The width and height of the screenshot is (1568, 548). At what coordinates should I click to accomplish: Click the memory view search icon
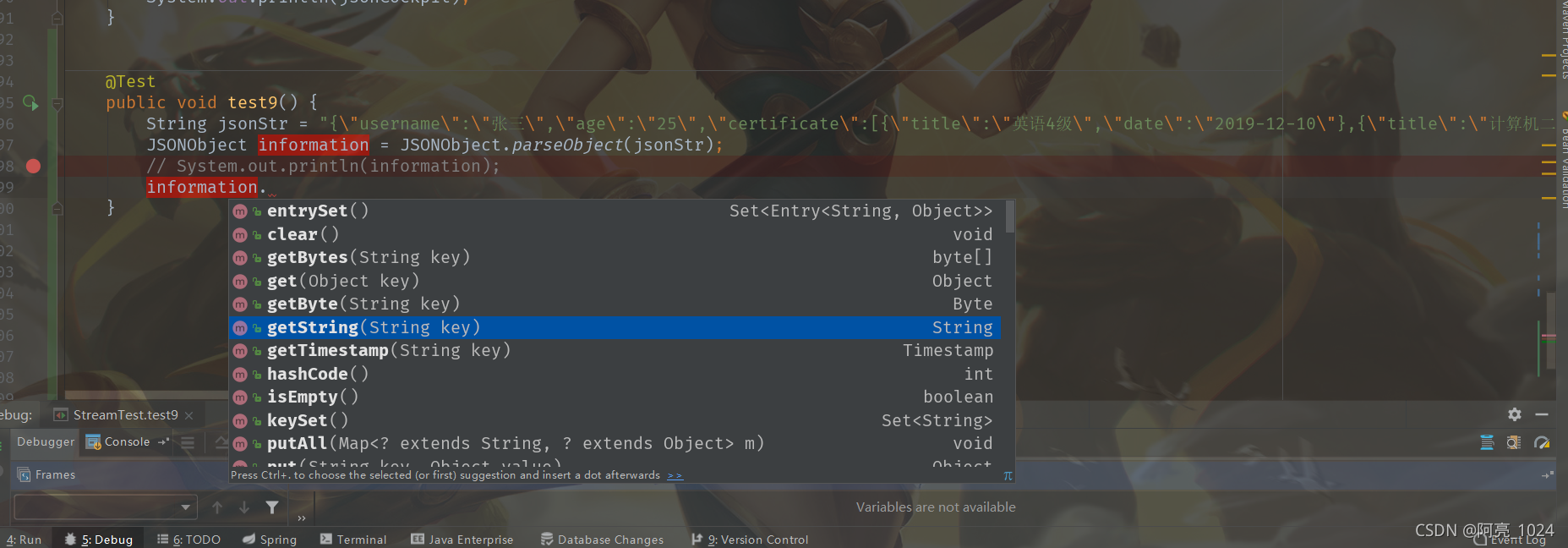(1514, 442)
